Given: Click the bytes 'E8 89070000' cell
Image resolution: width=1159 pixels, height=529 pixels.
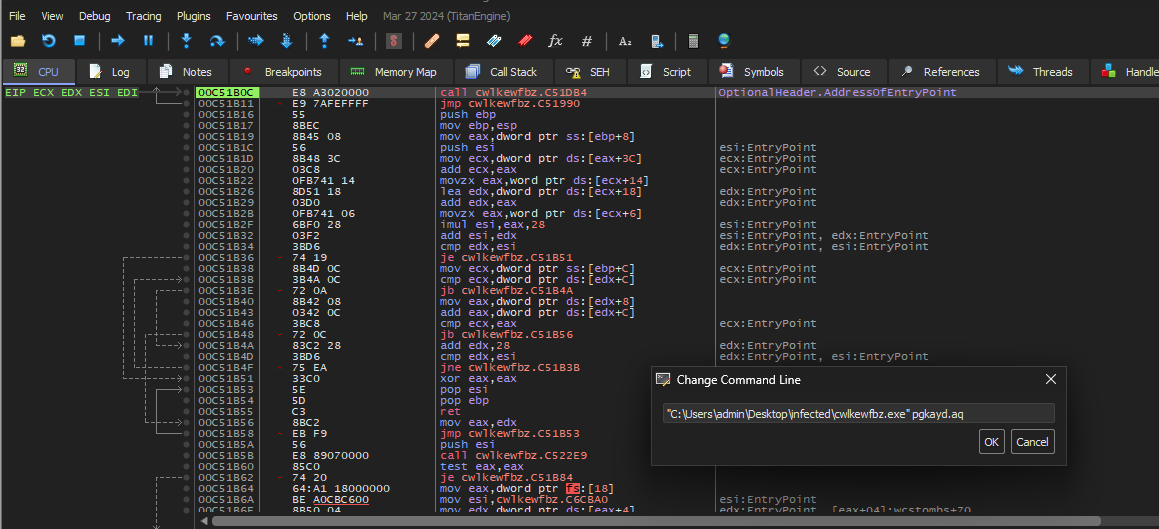Looking at the screenshot, I should pos(330,455).
